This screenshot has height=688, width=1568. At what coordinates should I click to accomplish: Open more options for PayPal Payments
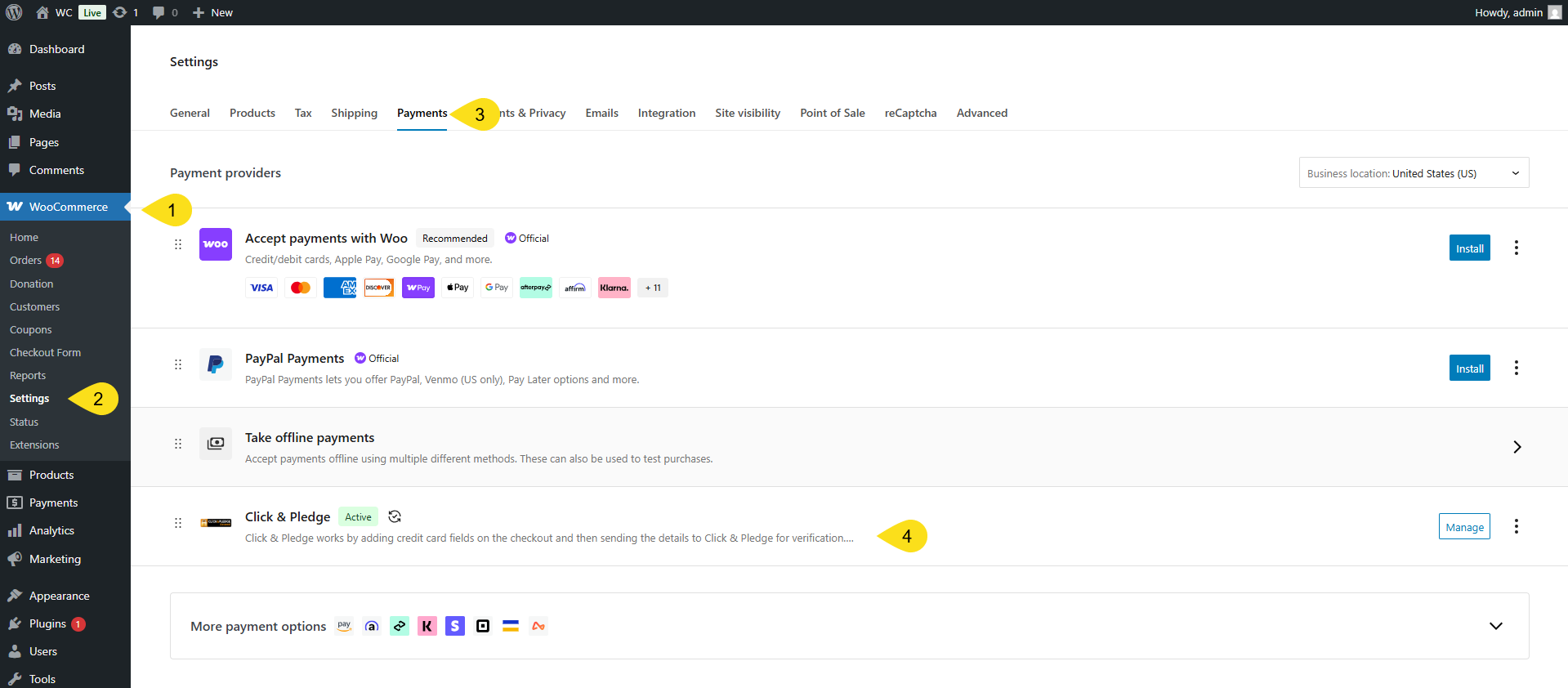[x=1517, y=368]
